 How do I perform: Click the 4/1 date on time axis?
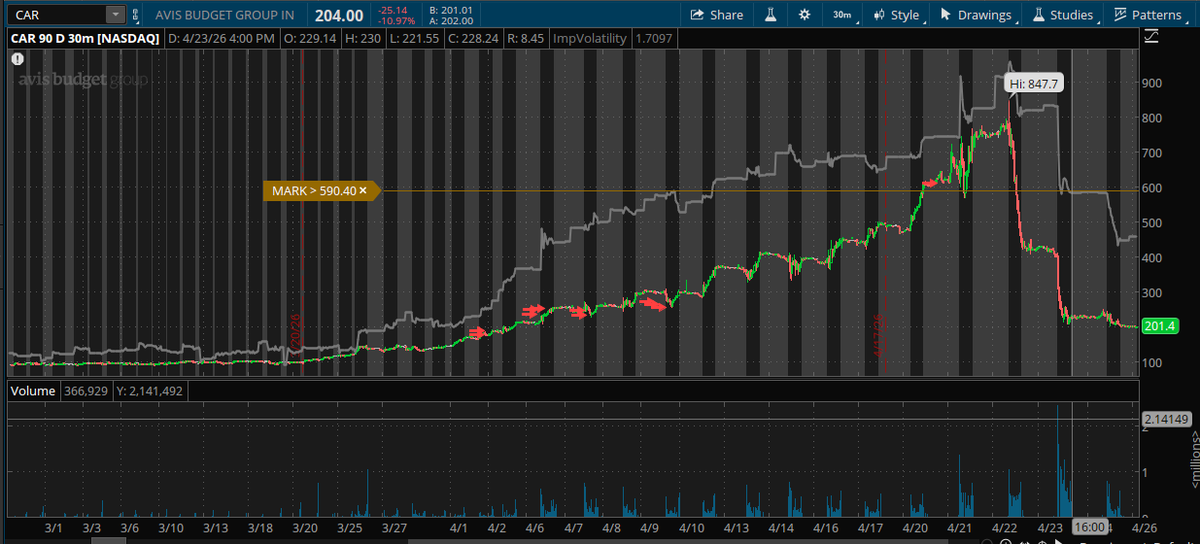pos(459,526)
